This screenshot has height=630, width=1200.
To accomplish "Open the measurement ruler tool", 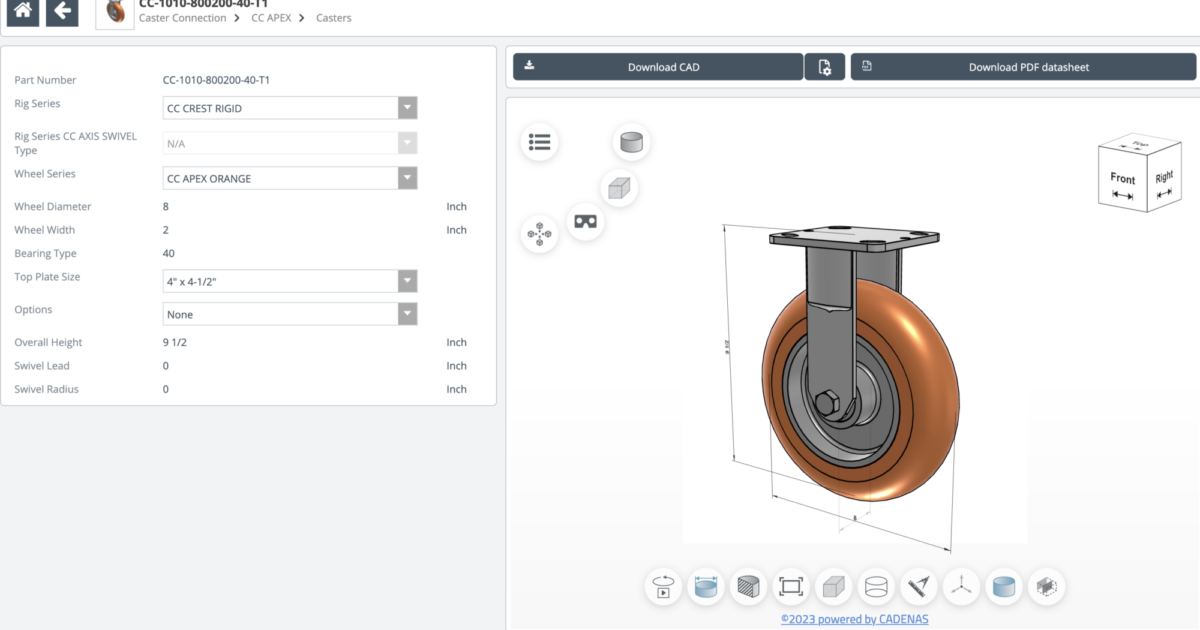I will pyautogui.click(x=919, y=587).
